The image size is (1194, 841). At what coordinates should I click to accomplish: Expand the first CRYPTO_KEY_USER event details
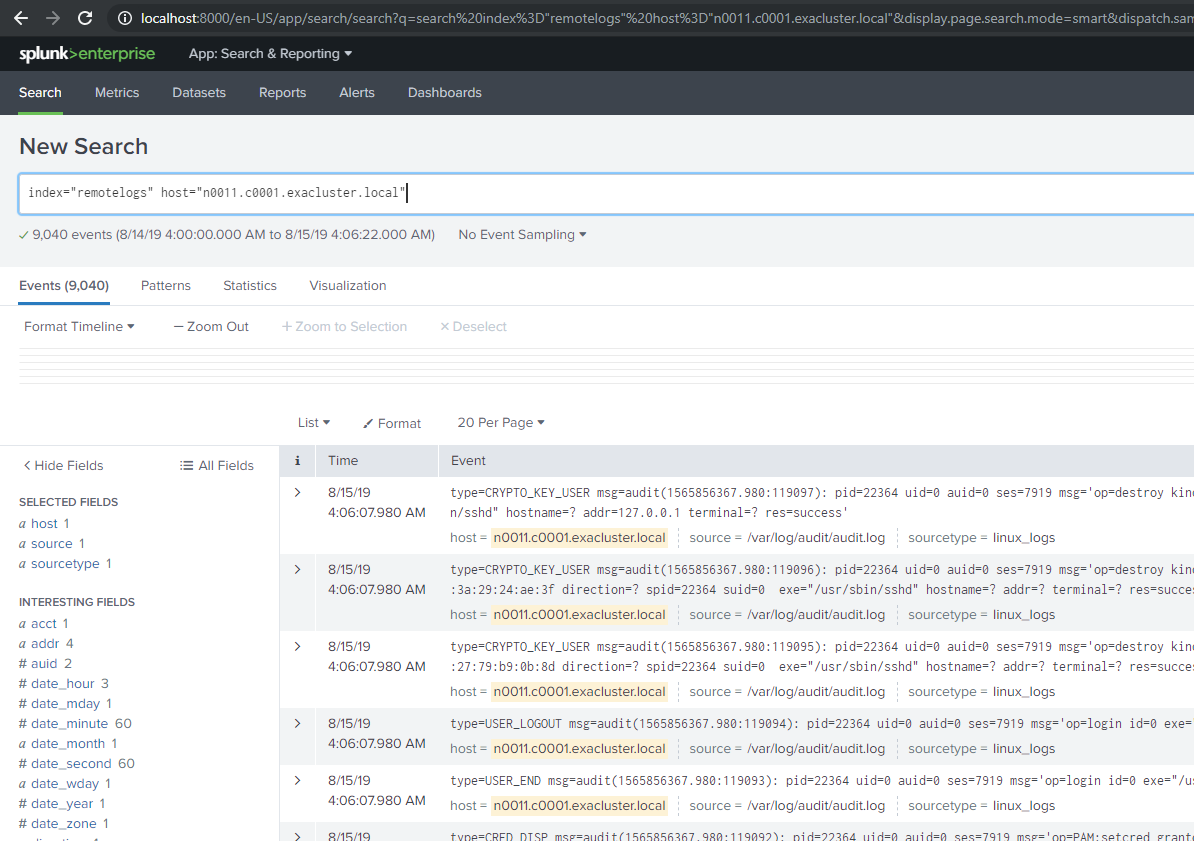click(x=297, y=493)
